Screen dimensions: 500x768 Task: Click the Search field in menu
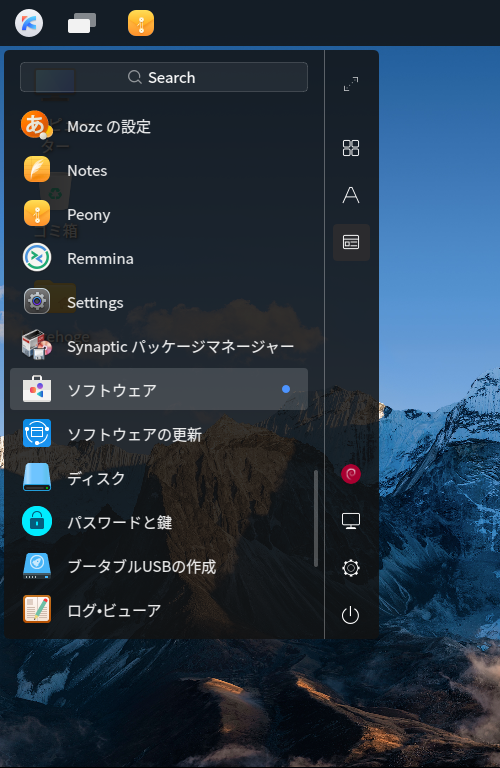pos(164,77)
